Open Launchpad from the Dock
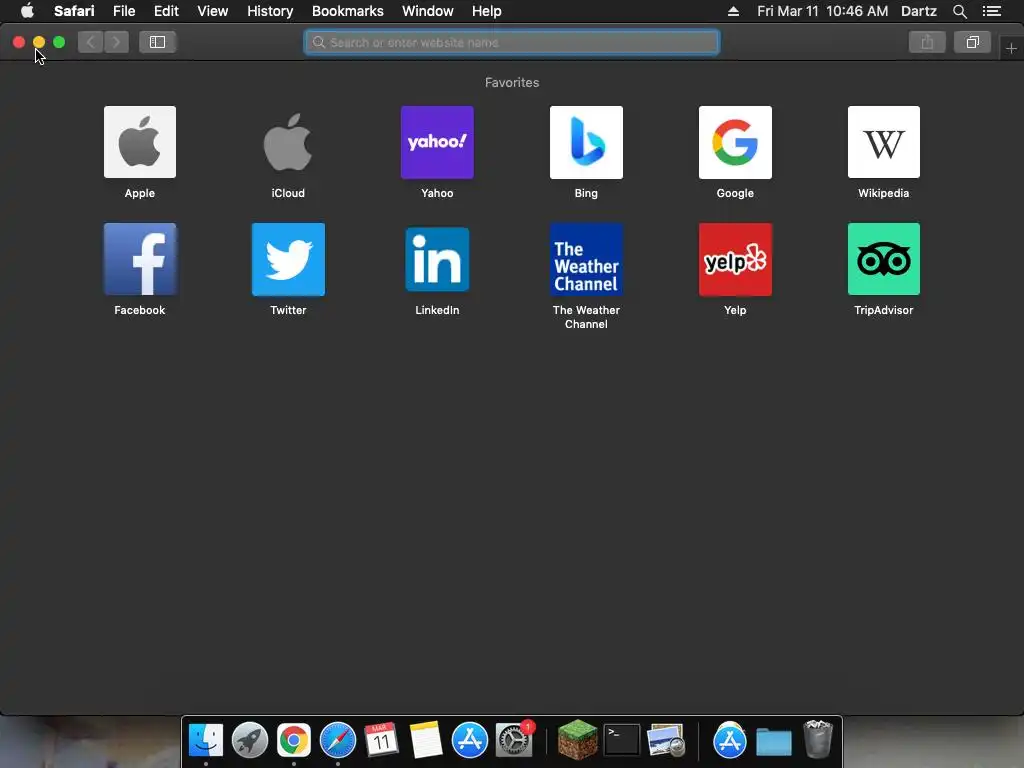Image resolution: width=1024 pixels, height=768 pixels. (249, 741)
